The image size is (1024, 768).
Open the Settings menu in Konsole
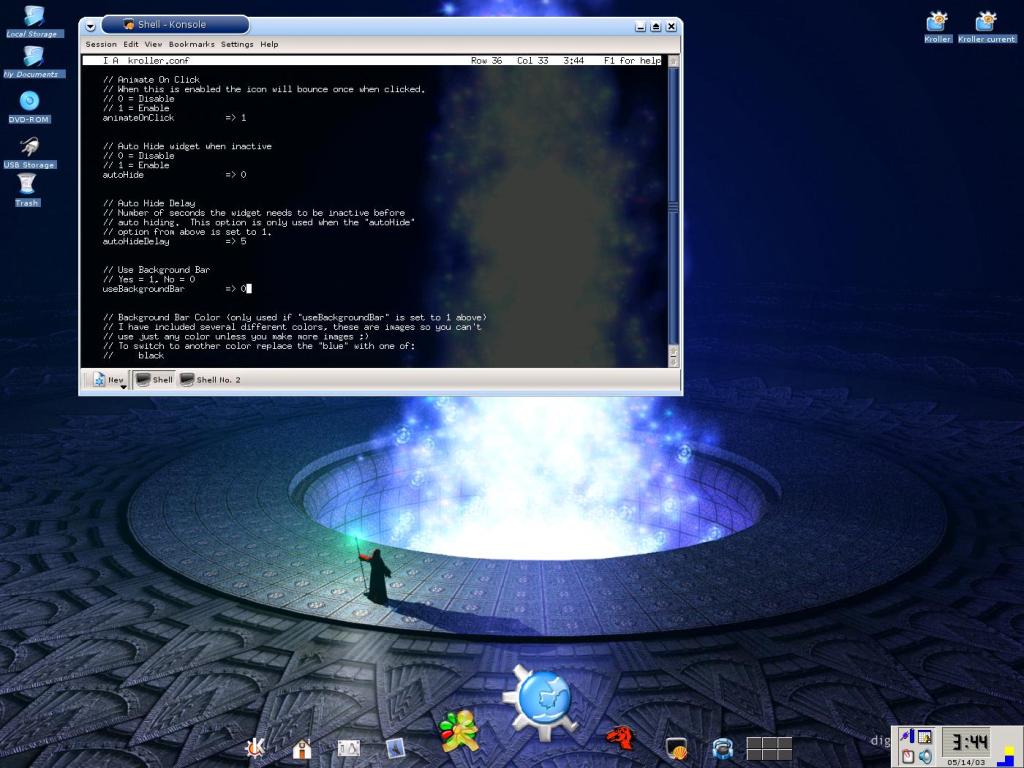(x=237, y=44)
